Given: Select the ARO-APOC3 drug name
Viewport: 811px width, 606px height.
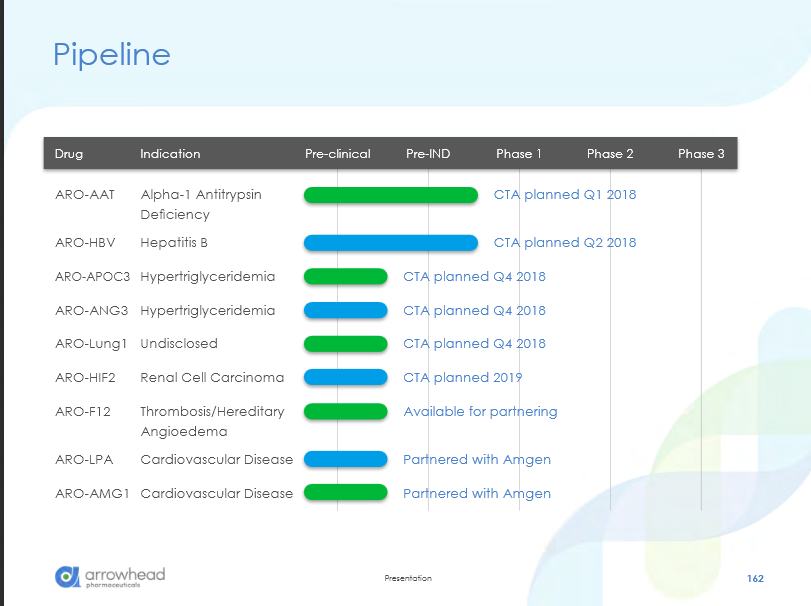Looking at the screenshot, I should click(93, 277).
